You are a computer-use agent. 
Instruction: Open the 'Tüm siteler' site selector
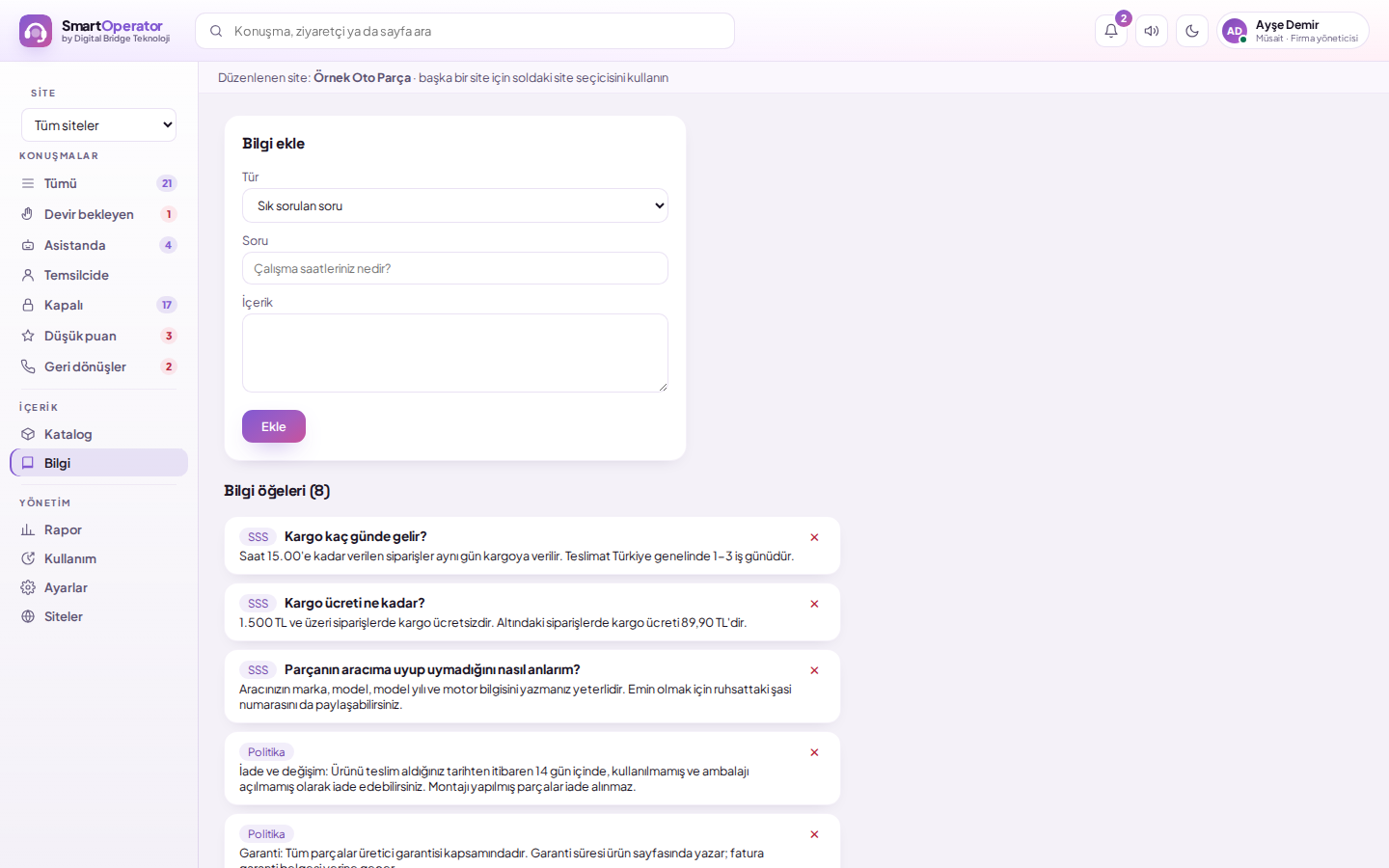pos(98,125)
